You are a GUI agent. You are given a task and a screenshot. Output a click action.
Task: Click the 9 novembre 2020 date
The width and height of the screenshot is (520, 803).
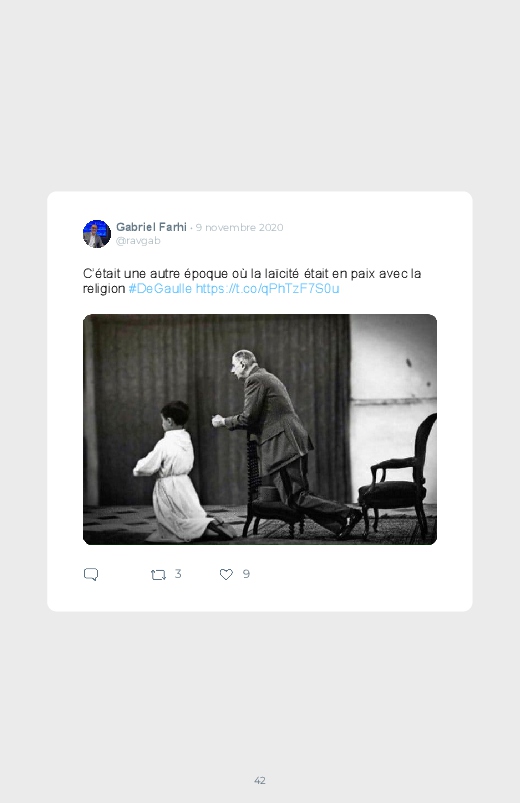coord(239,227)
